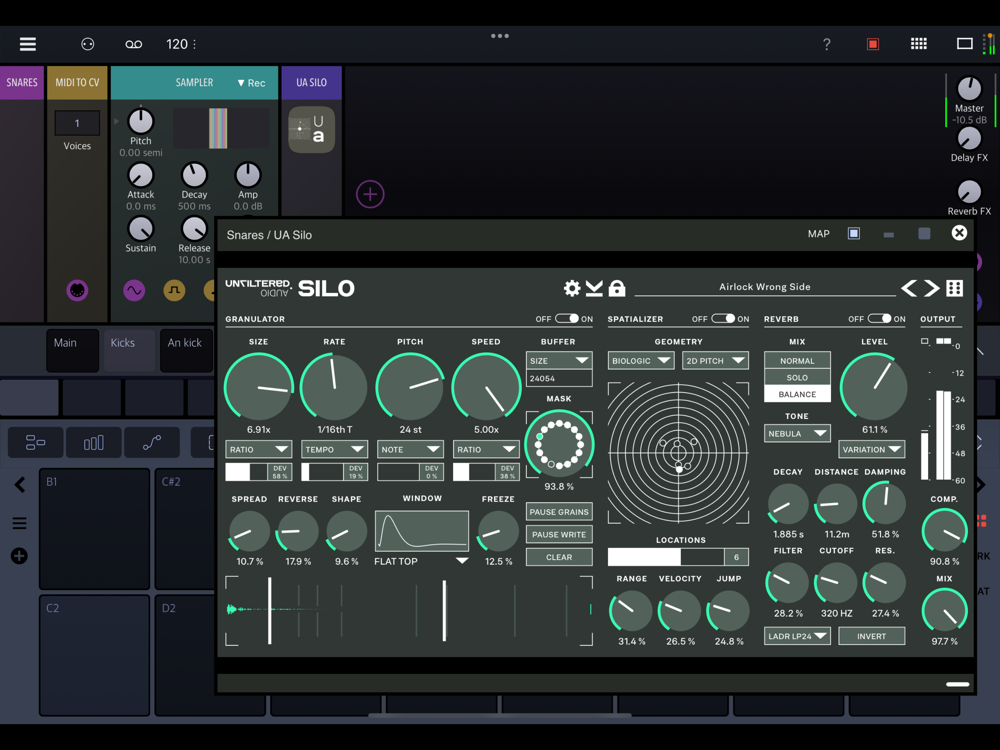The image size is (1000, 750).
Task: Open the Rate TEMPO dropdown
Action: pyautogui.click(x=334, y=450)
